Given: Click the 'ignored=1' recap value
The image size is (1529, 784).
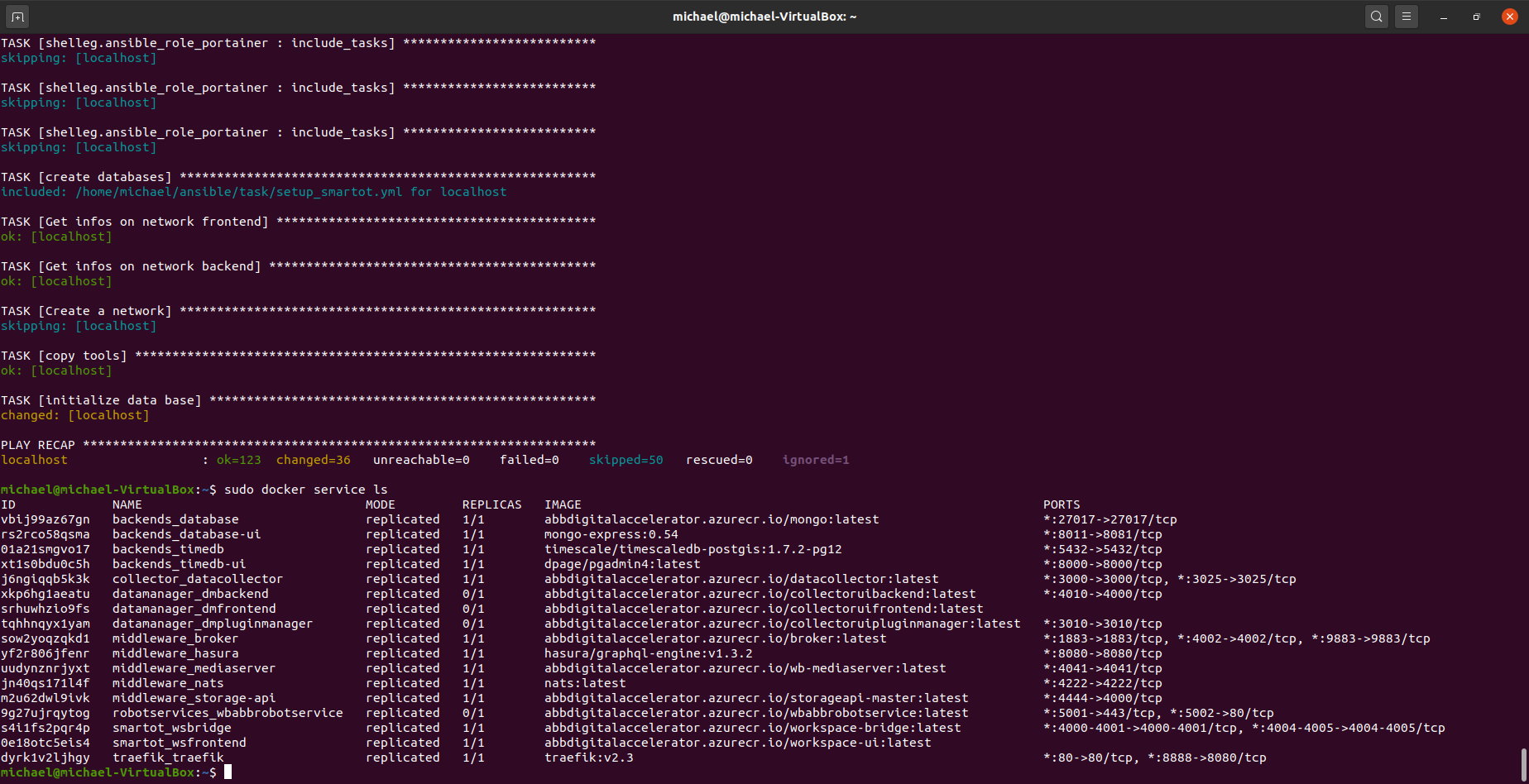Looking at the screenshot, I should pyautogui.click(x=816, y=460).
